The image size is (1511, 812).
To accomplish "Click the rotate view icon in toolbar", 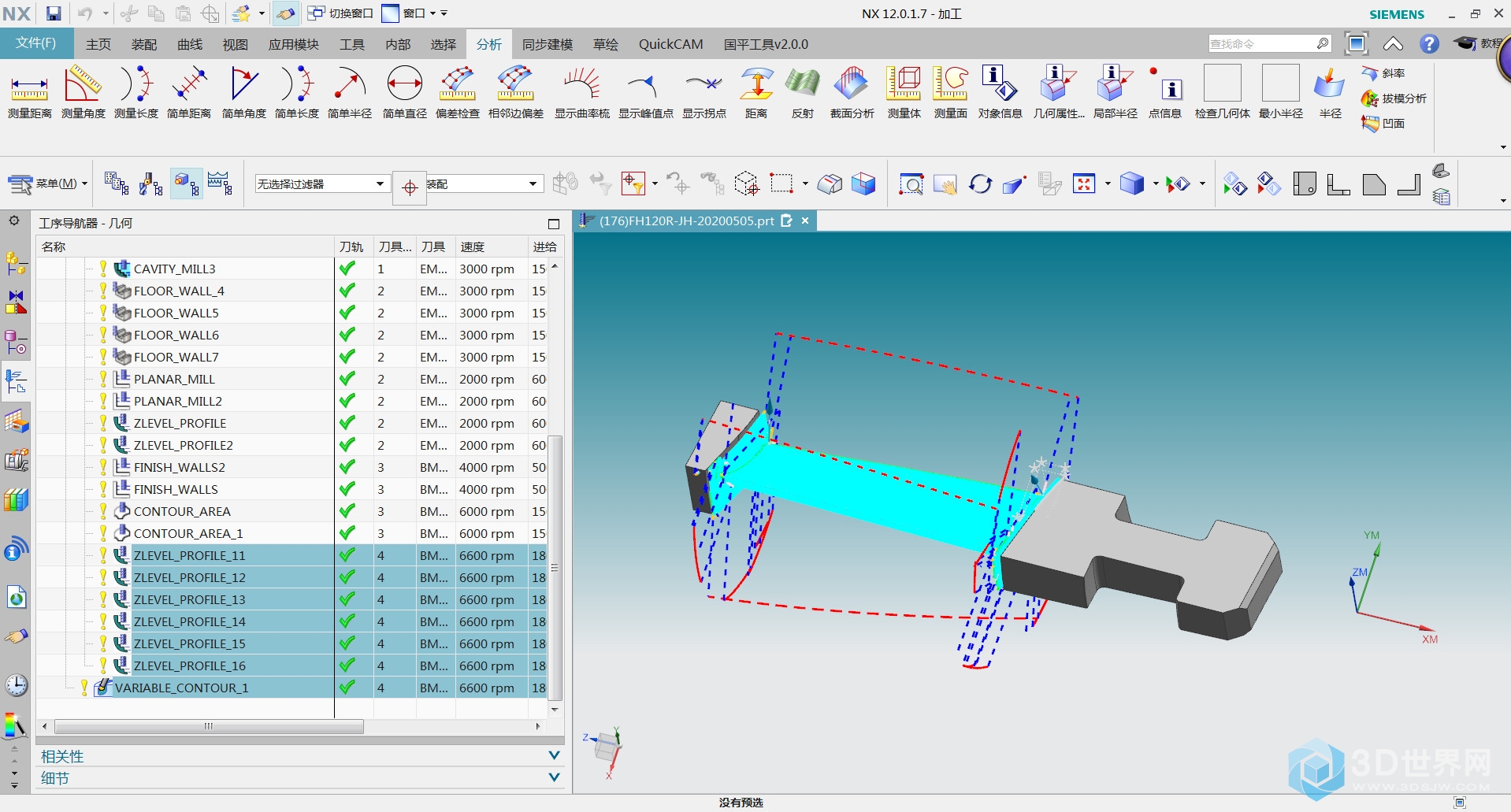I will [980, 184].
